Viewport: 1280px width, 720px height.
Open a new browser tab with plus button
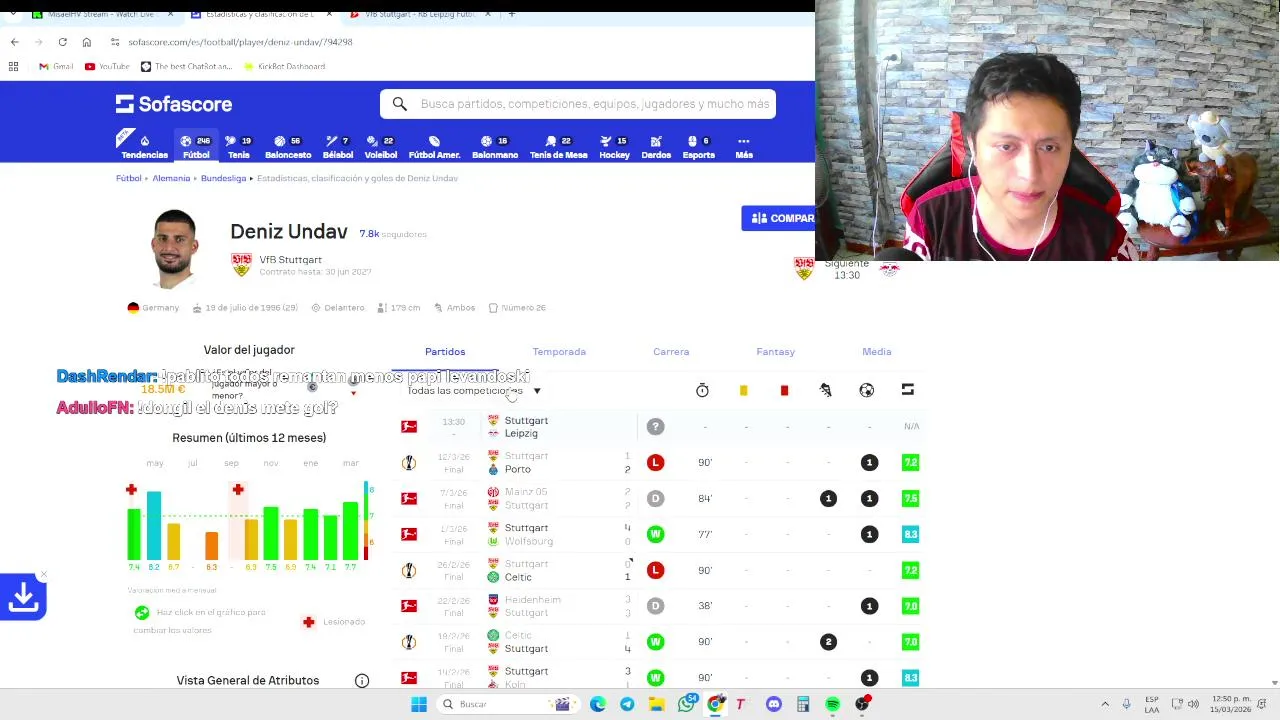[511, 14]
